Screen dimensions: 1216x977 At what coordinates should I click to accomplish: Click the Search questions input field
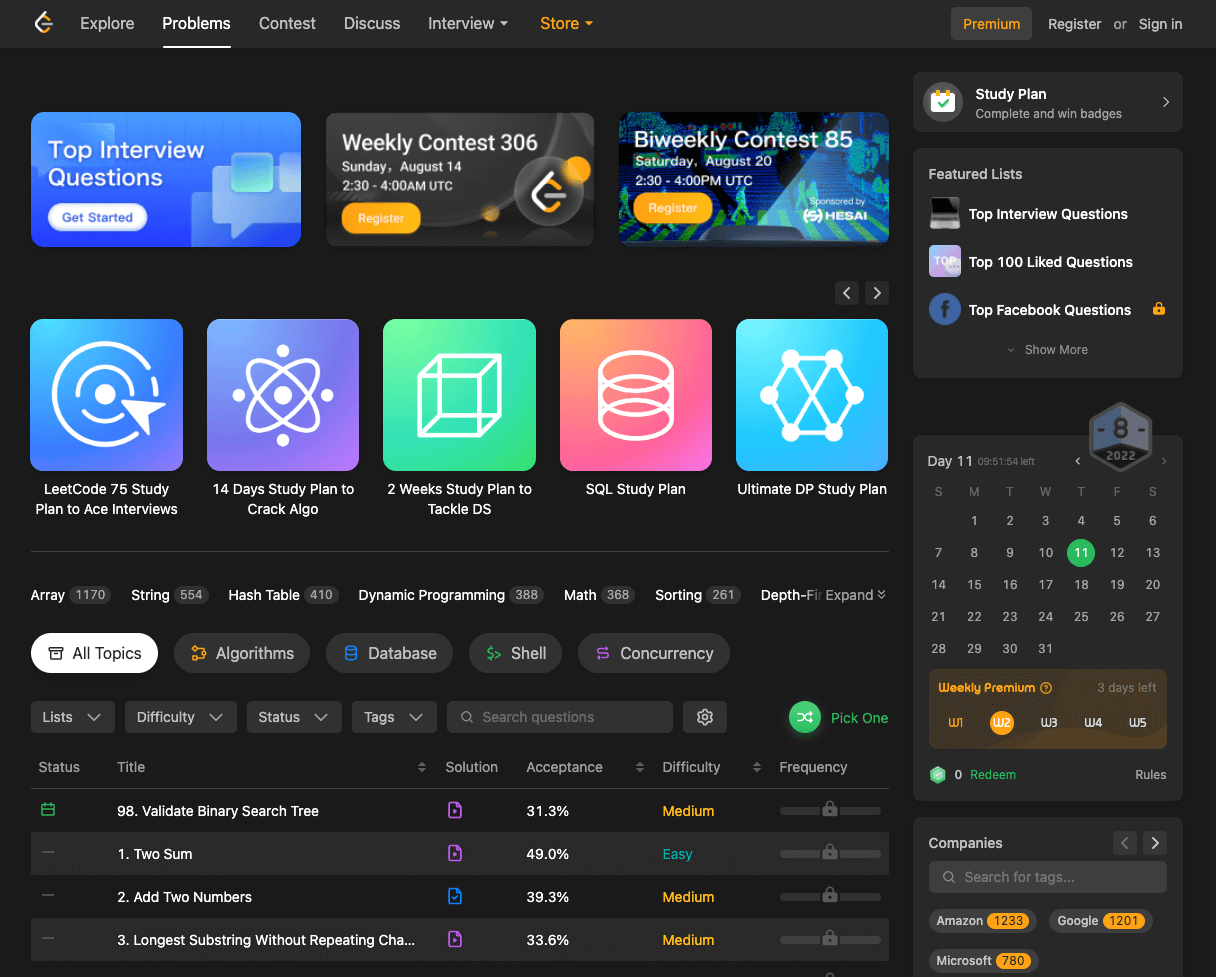[560, 717]
